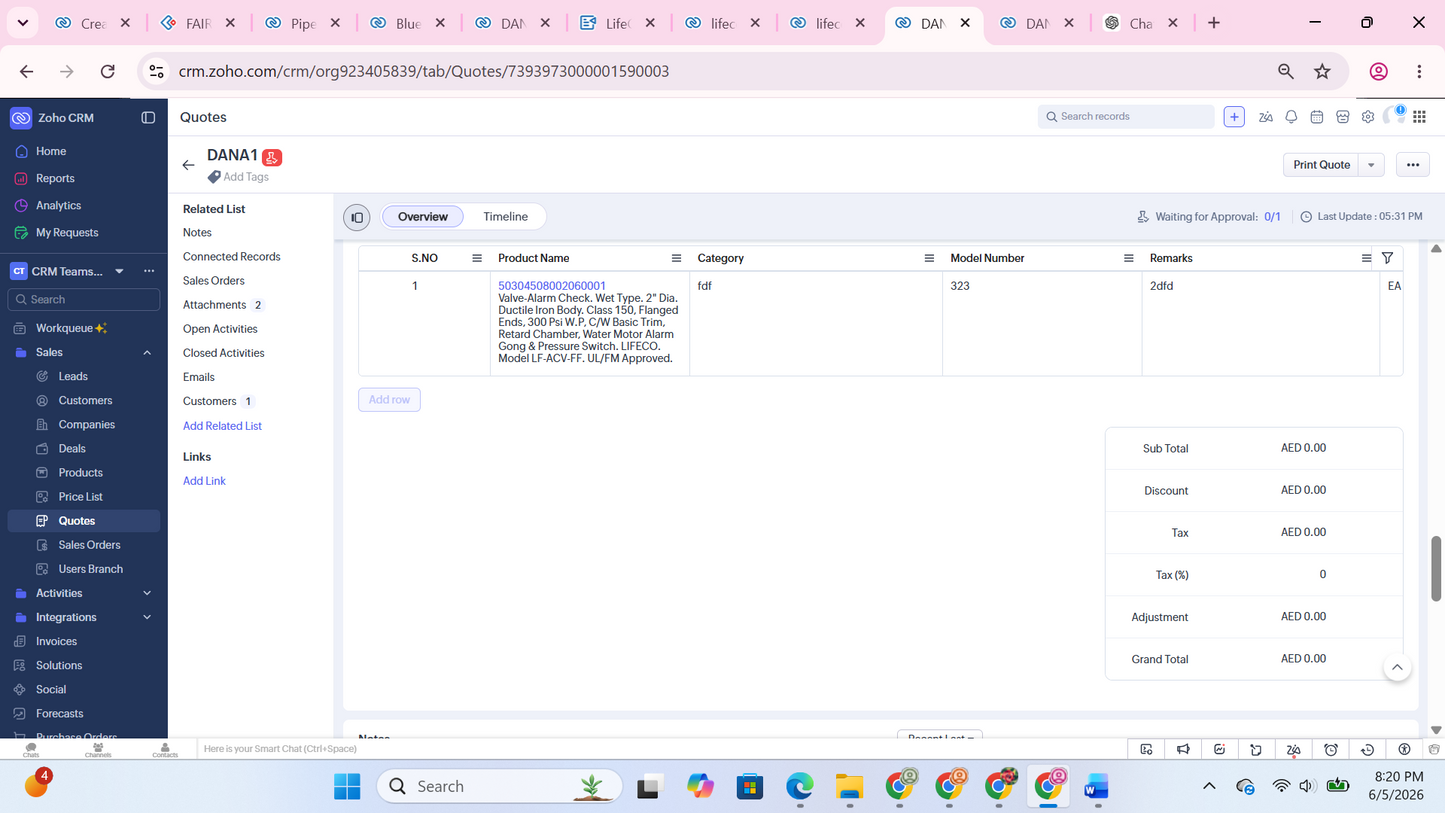Click the sidebar module Search field
1445x813 pixels.
[x=84, y=300]
